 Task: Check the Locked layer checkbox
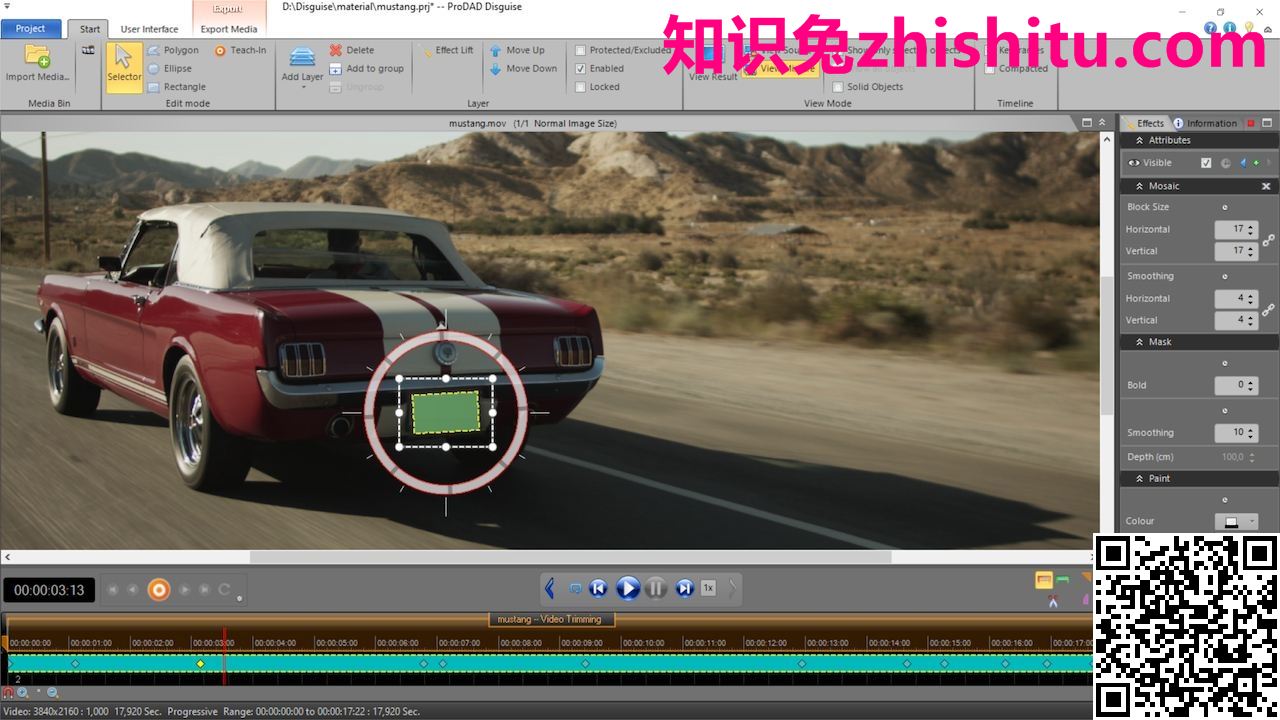581,87
